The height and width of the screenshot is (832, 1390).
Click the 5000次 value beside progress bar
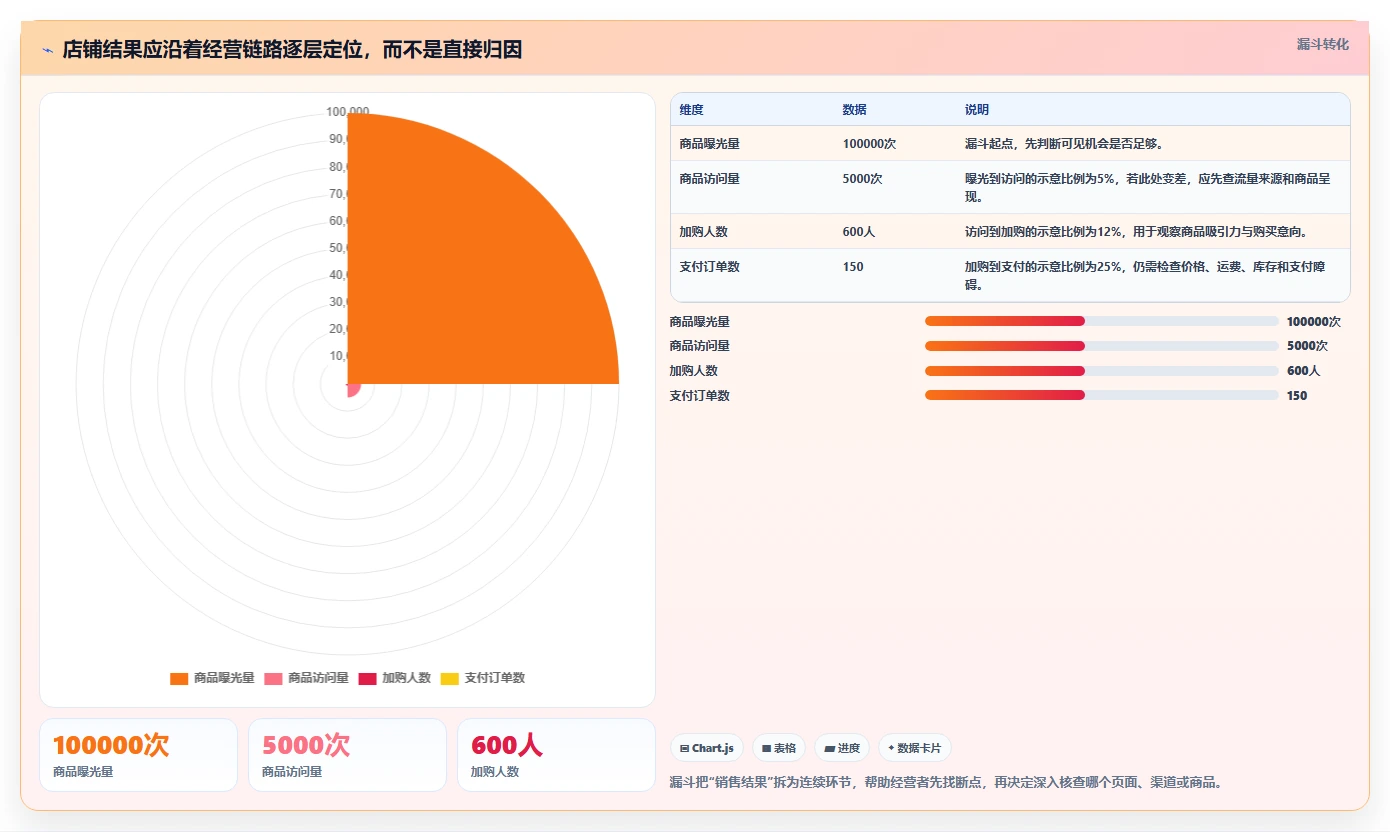[1308, 346]
